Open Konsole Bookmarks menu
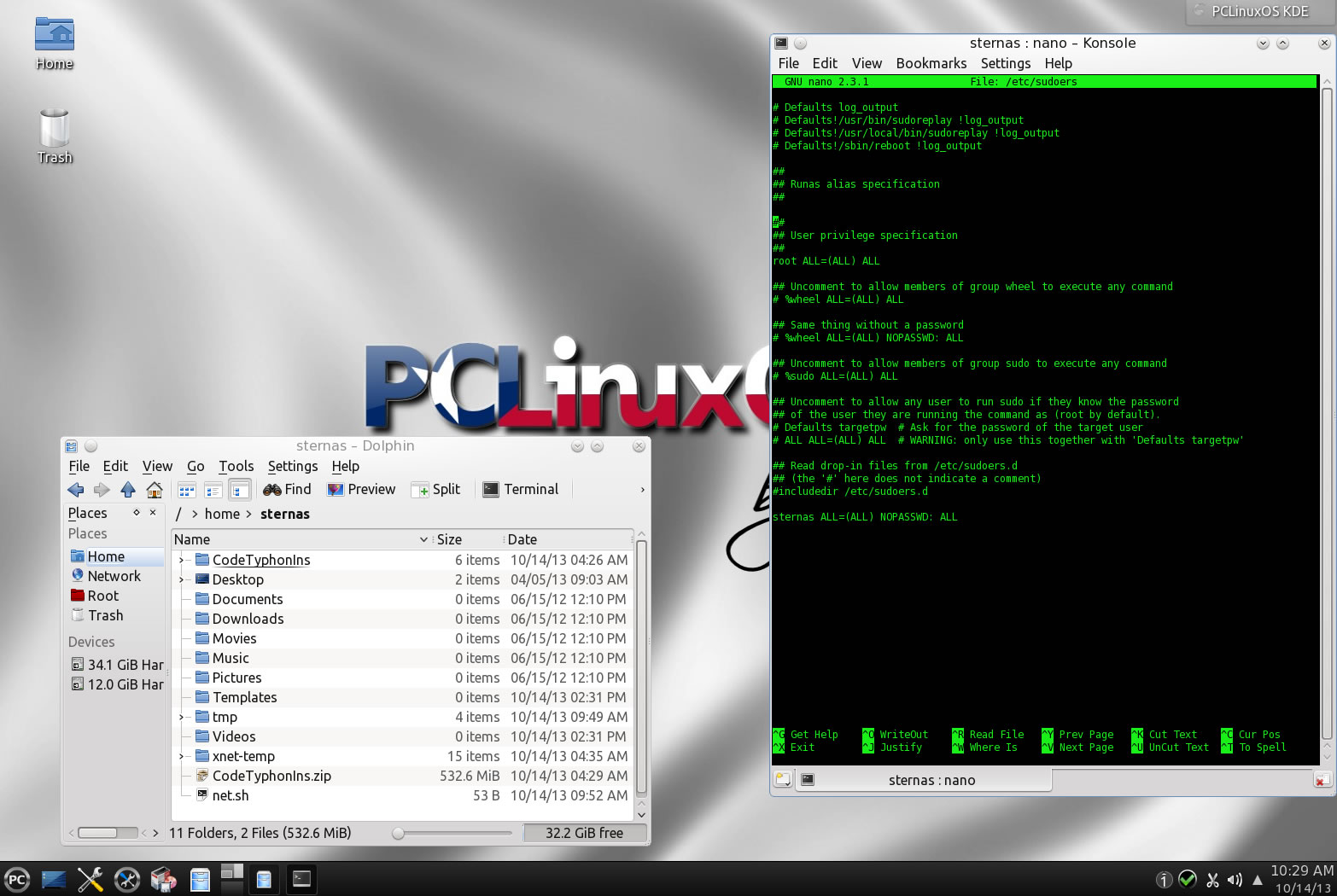This screenshot has width=1337, height=896. [931, 63]
